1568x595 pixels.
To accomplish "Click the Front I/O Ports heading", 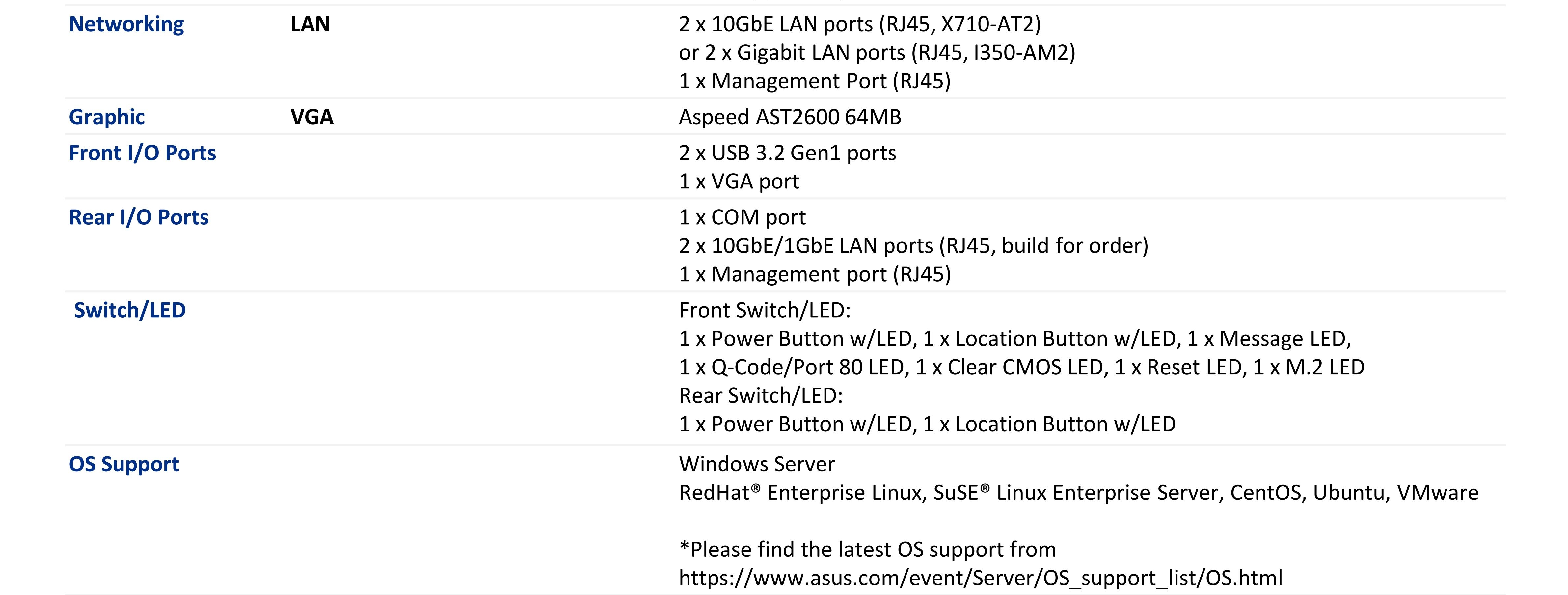I will click(x=143, y=153).
